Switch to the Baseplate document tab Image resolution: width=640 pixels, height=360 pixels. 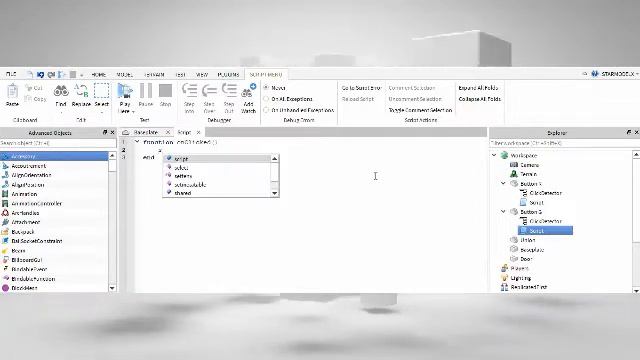pos(146,132)
